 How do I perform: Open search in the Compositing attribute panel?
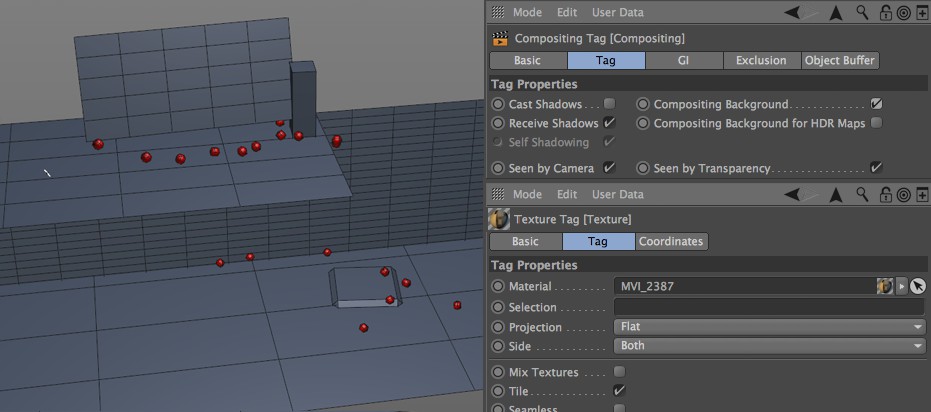point(862,13)
